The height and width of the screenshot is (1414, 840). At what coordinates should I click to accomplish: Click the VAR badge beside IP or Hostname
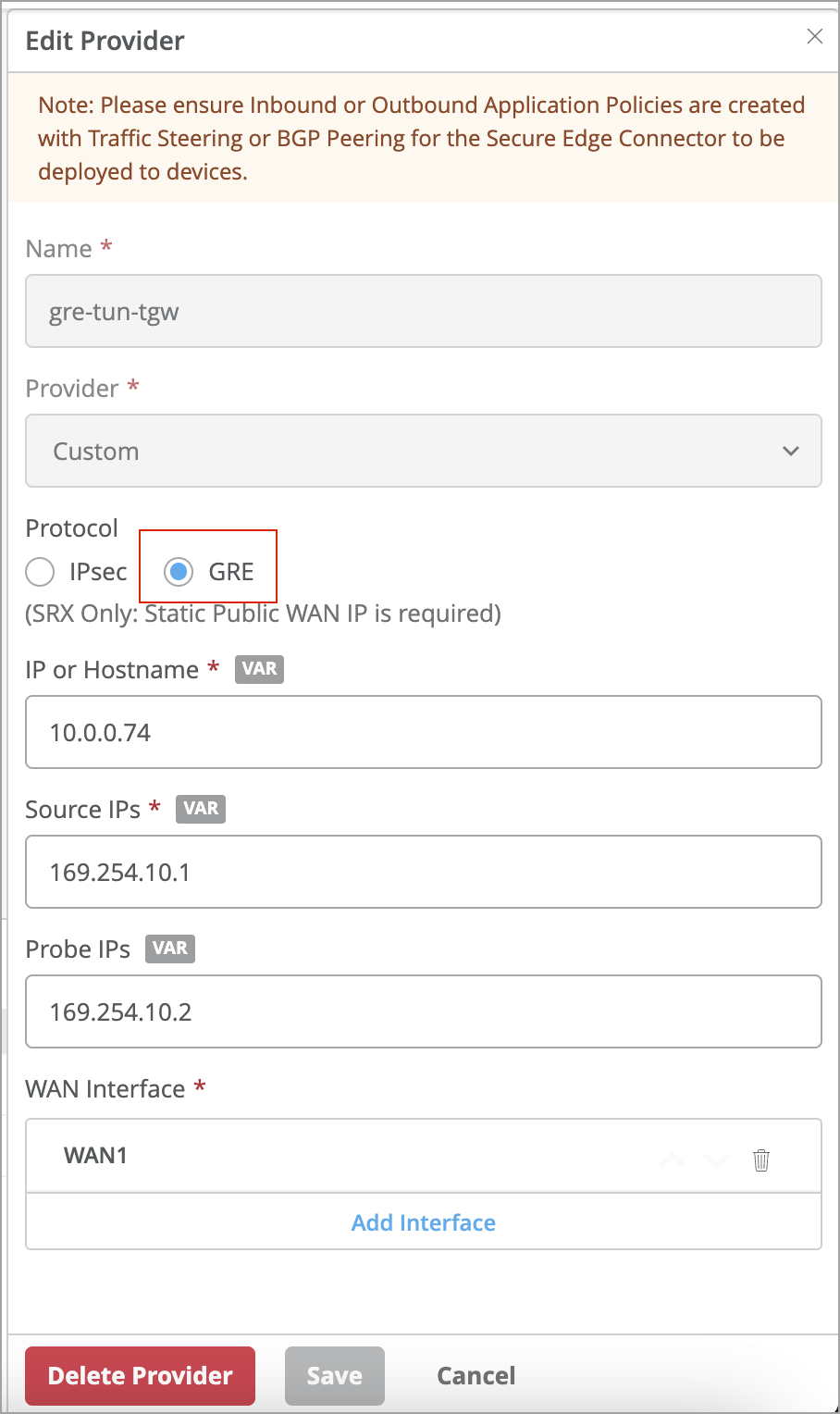(259, 669)
